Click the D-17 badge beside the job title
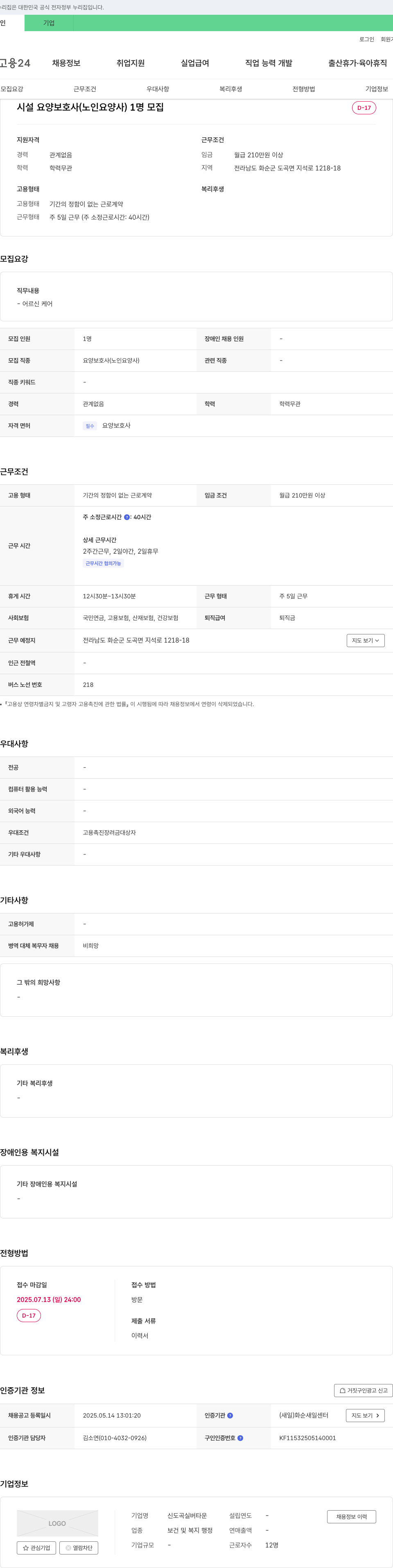Screen dimensions: 393x1568 [364, 108]
